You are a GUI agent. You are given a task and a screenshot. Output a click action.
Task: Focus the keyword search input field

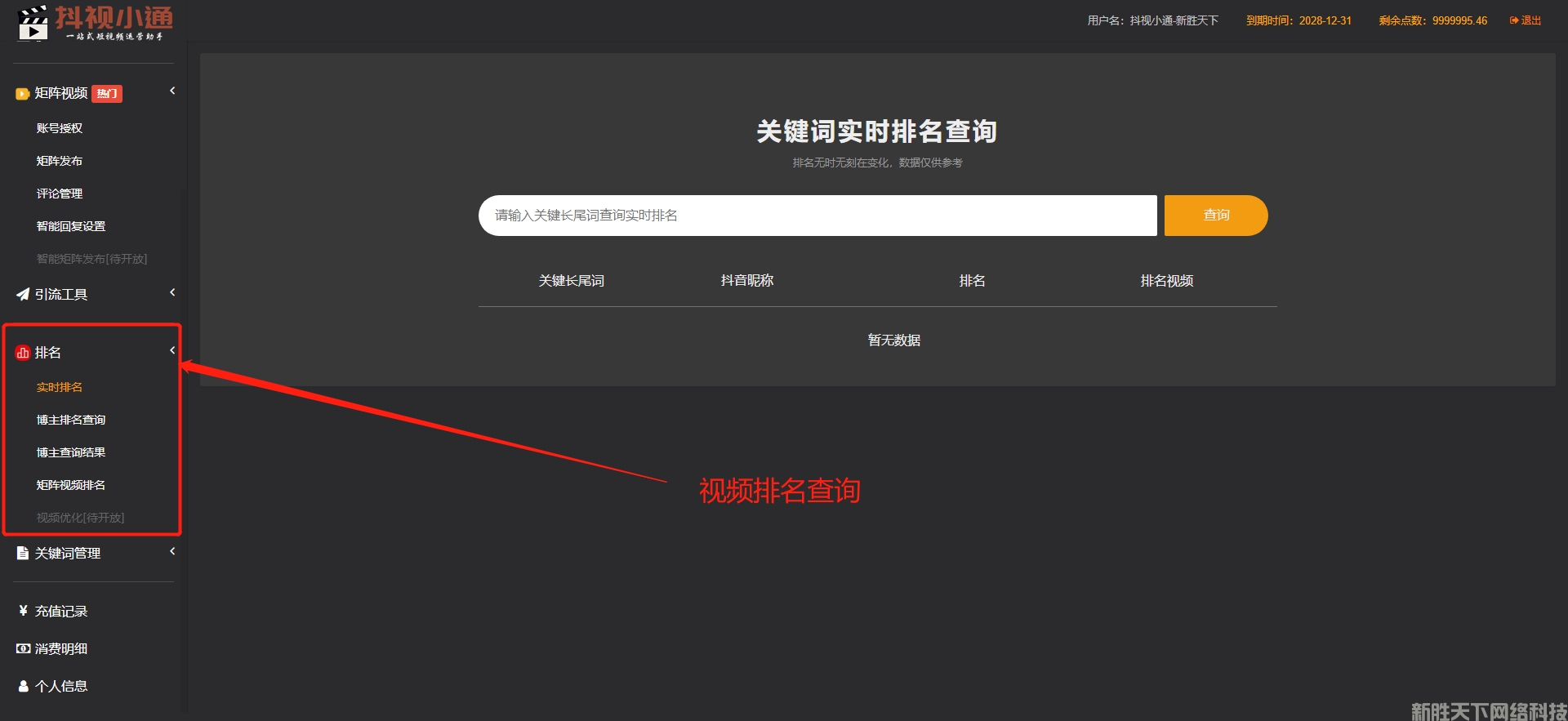[x=817, y=216]
